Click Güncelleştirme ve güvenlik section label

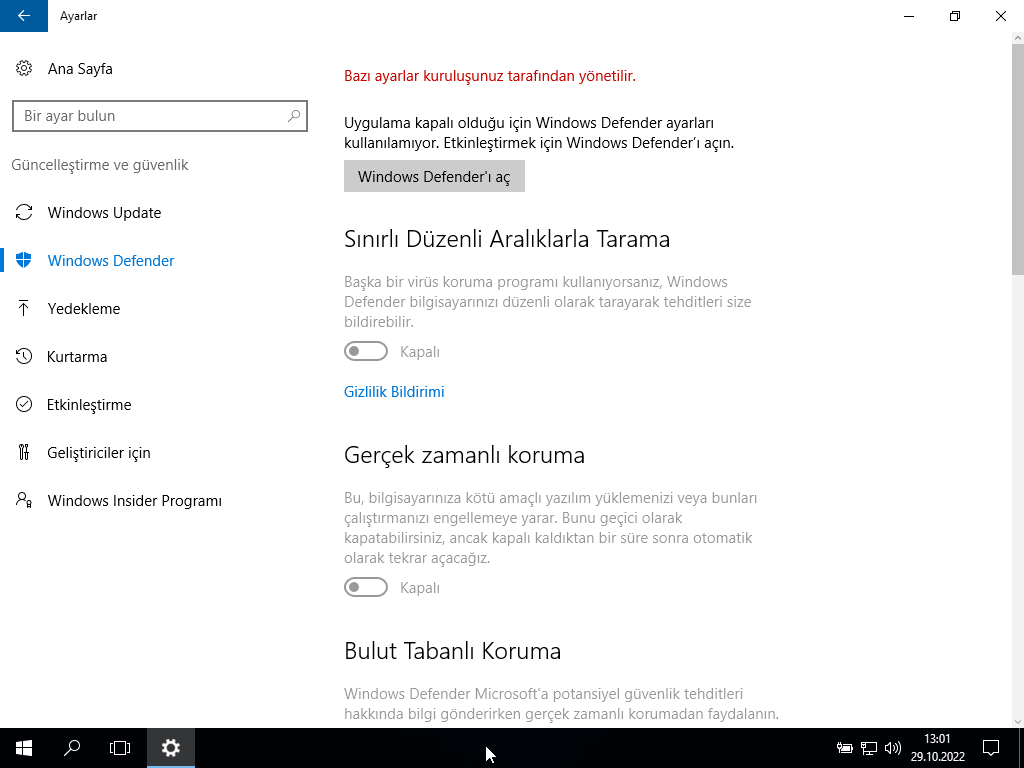[100, 165]
